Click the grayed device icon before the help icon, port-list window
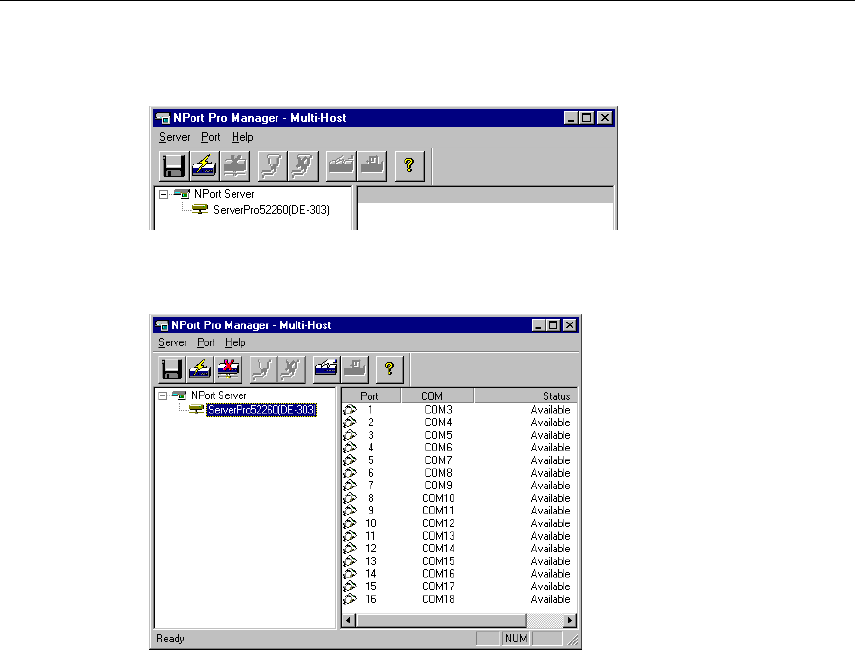This screenshot has width=855, height=650. click(355, 369)
